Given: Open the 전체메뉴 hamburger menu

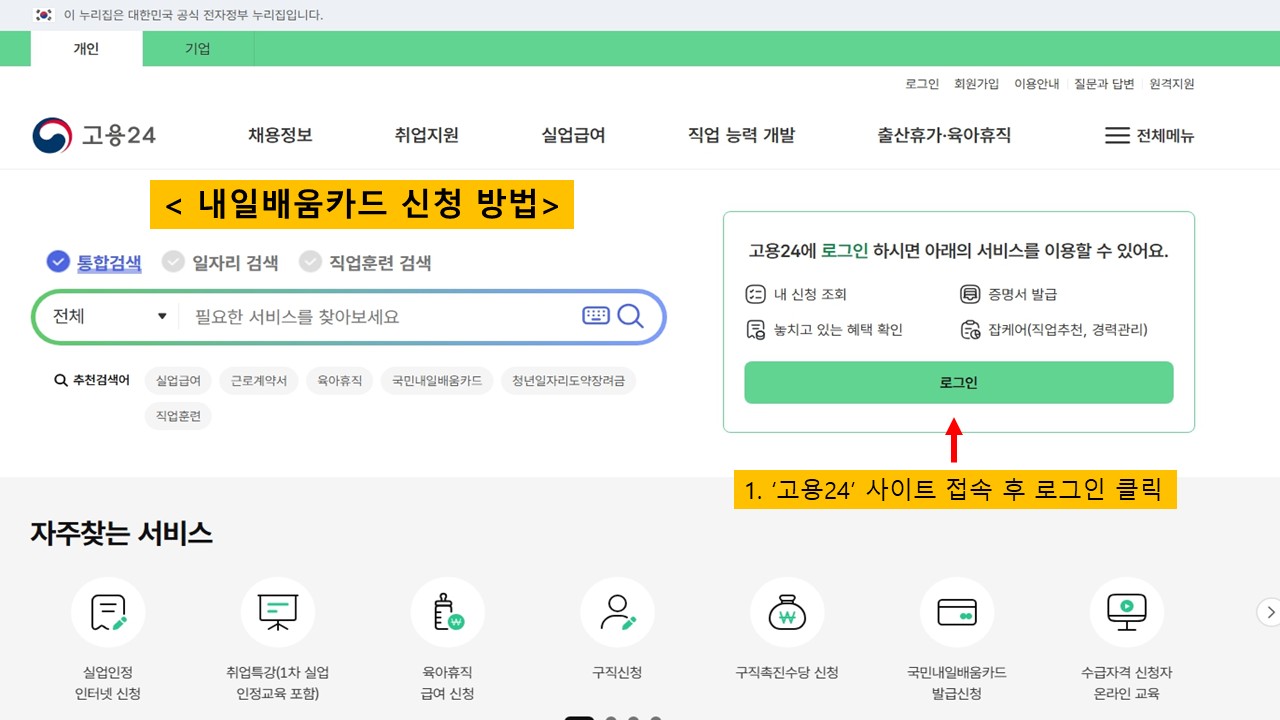Looking at the screenshot, I should click(1149, 135).
